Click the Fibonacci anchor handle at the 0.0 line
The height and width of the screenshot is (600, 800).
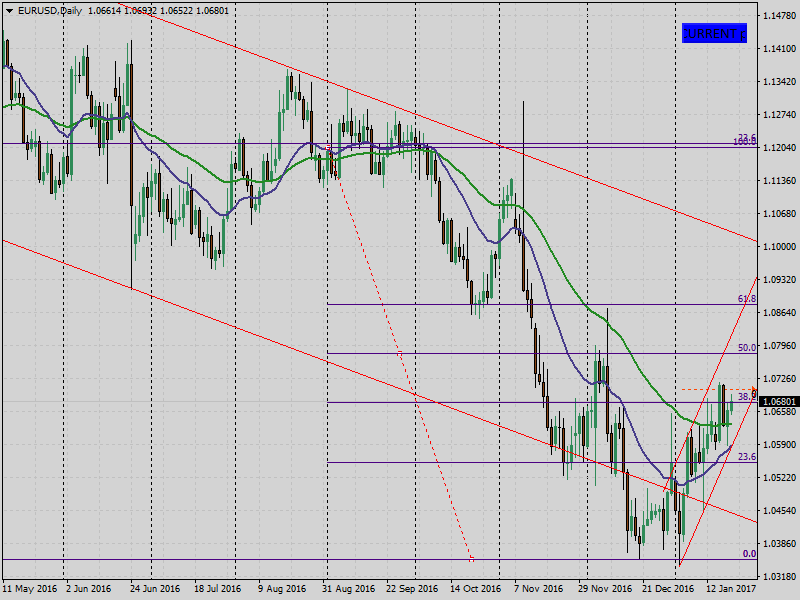[471, 559]
